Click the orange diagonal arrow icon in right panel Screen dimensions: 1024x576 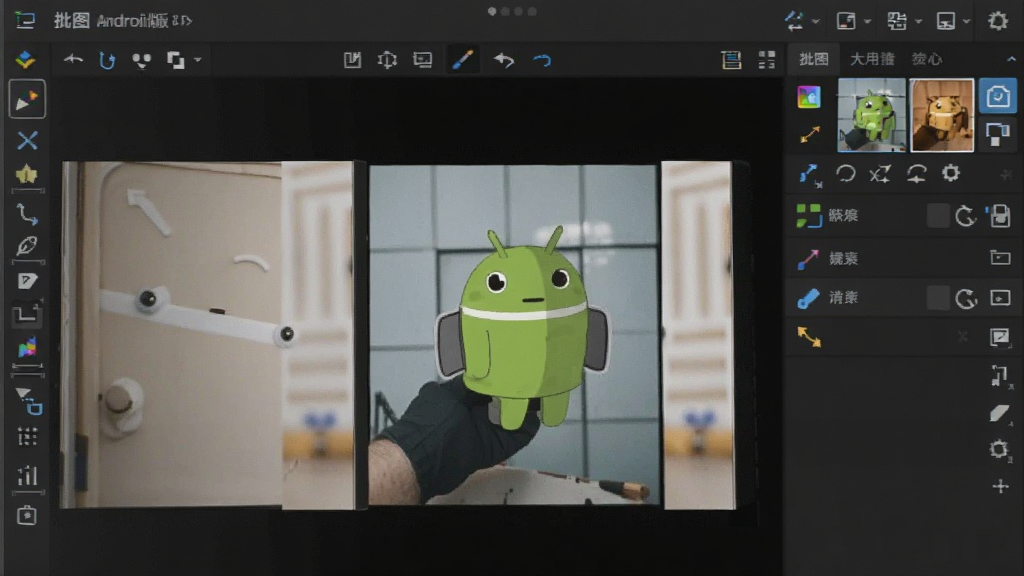coord(810,135)
